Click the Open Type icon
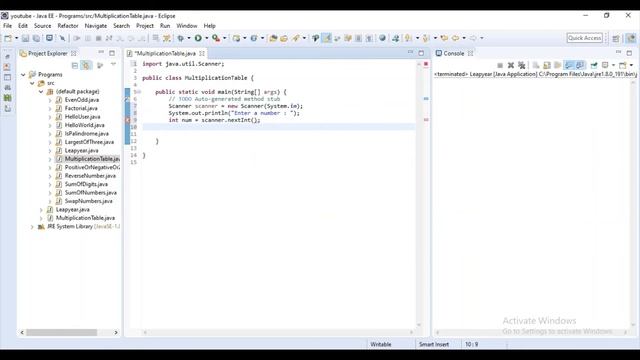The height and width of the screenshot is (360, 640). coord(273,38)
